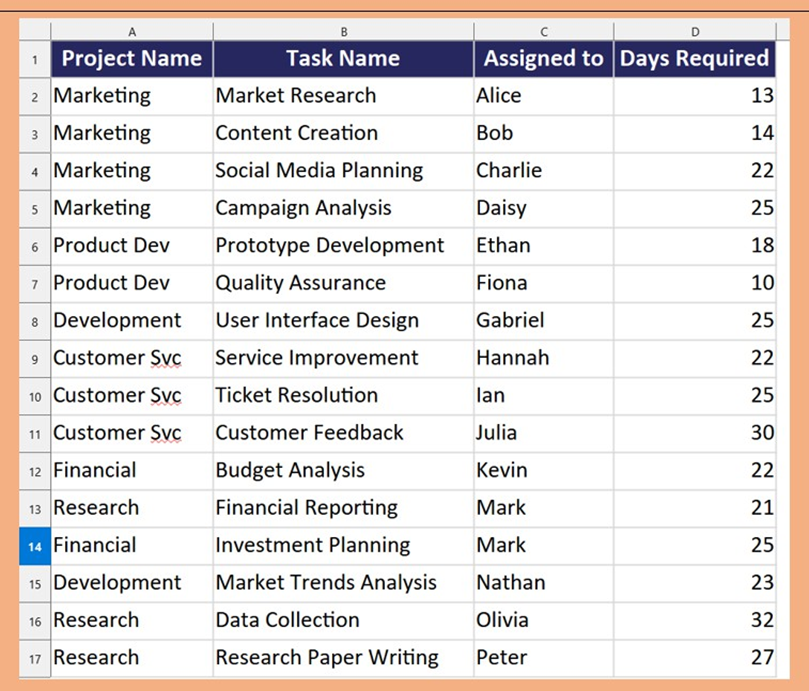
Task: Select the Investment Planning cell
Action: point(344,546)
